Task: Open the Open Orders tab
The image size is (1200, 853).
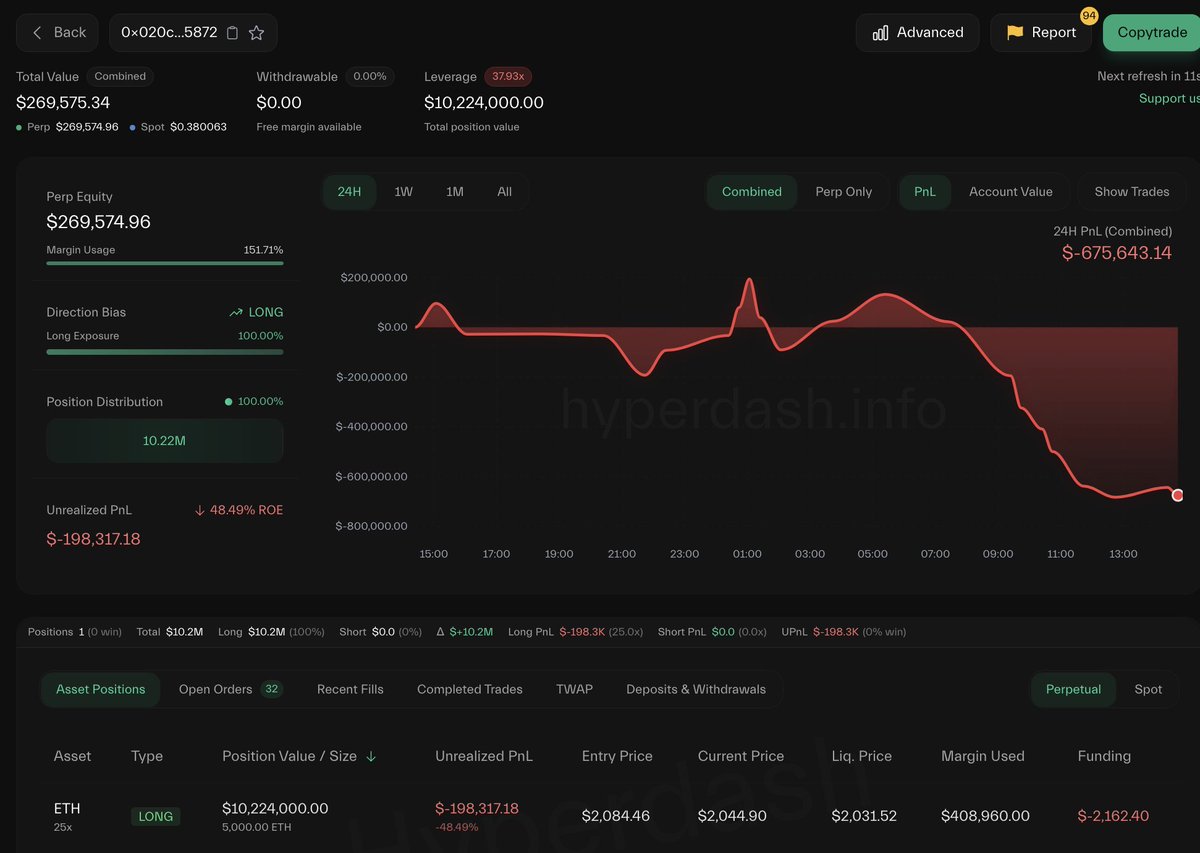Action: tap(218, 689)
